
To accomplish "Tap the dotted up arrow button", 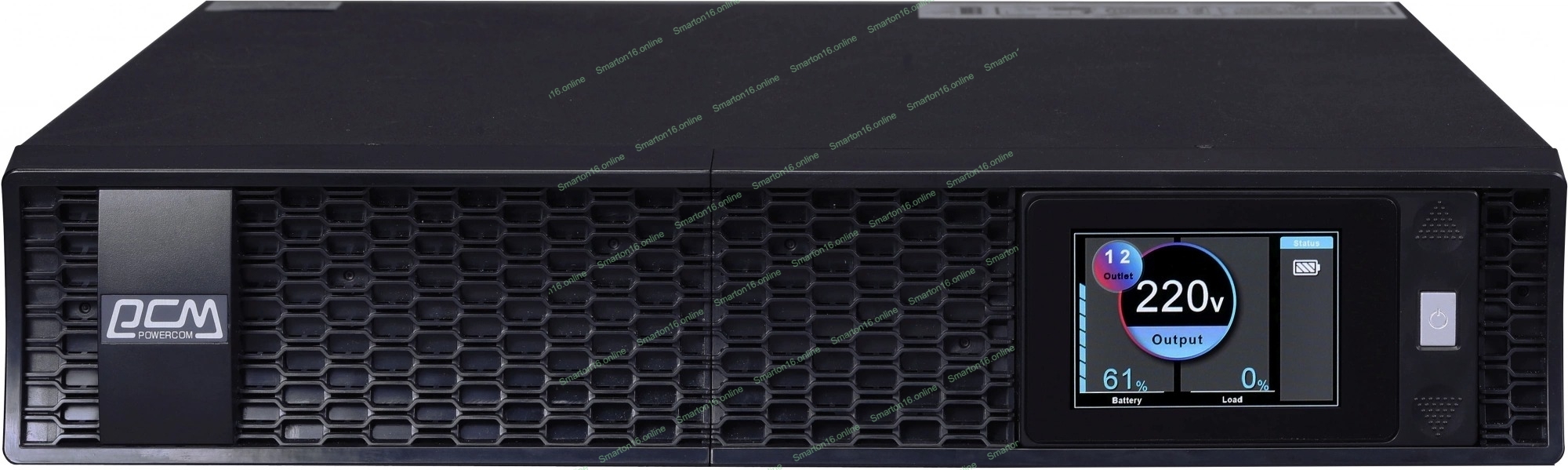I will click(1437, 220).
